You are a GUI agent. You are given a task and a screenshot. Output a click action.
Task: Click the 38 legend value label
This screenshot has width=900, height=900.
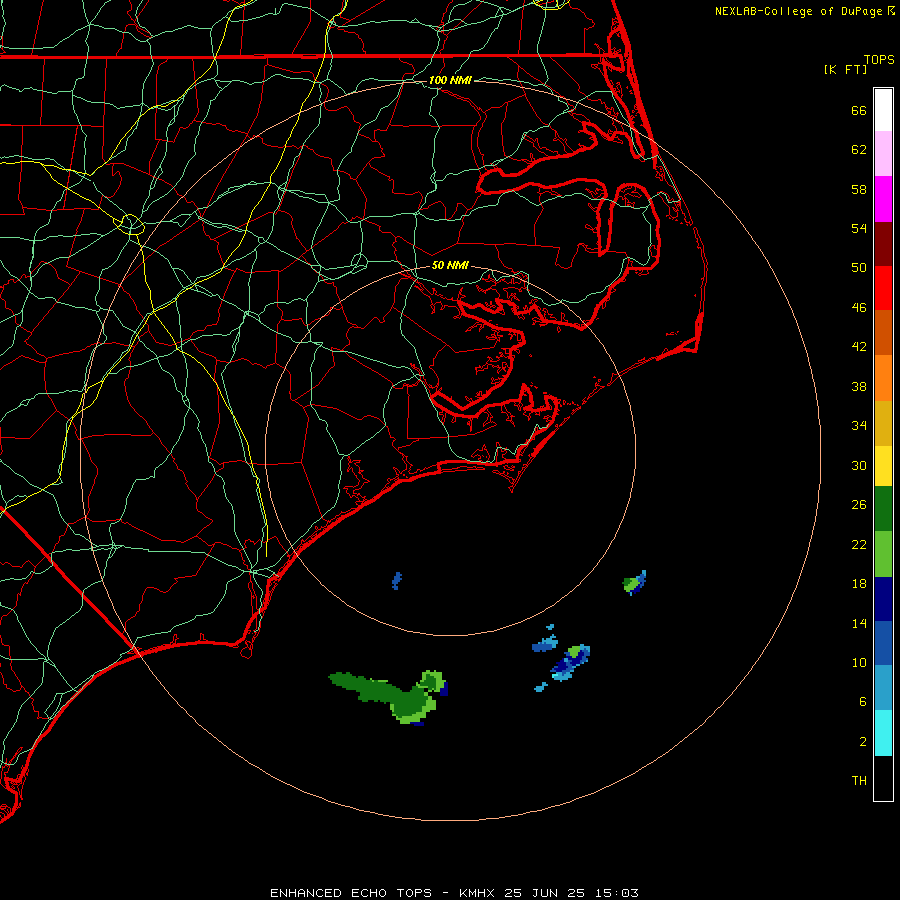(x=859, y=387)
